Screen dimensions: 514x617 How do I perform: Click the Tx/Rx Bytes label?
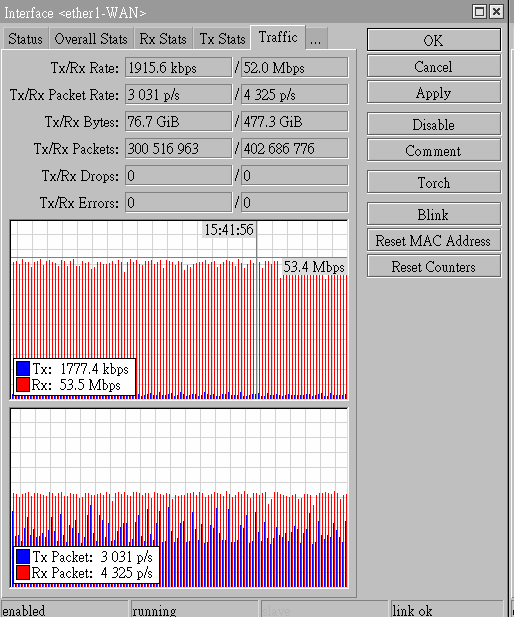click(81, 122)
